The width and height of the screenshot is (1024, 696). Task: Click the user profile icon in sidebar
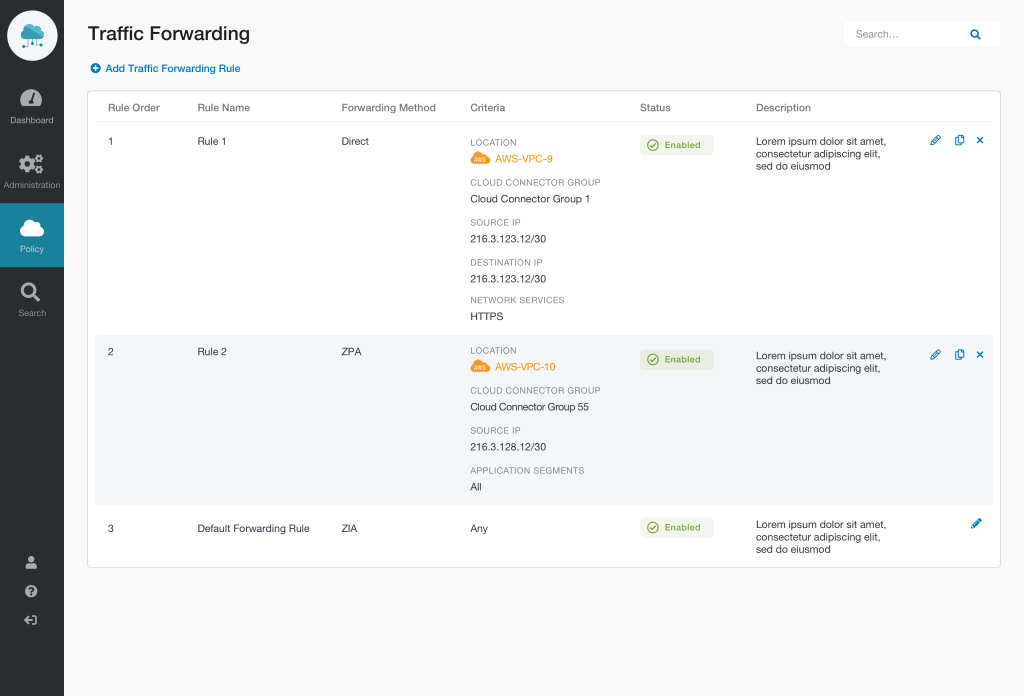pos(31,562)
